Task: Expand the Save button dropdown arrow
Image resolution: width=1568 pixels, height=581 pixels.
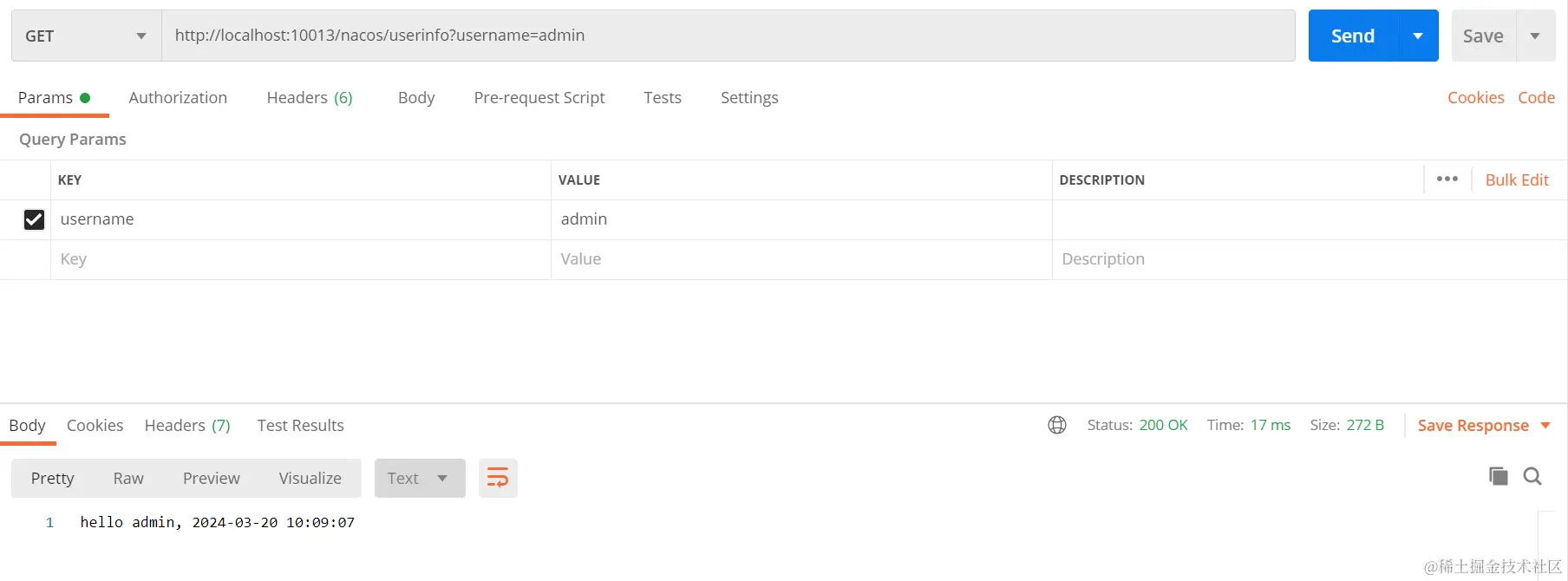Action: 1535,36
